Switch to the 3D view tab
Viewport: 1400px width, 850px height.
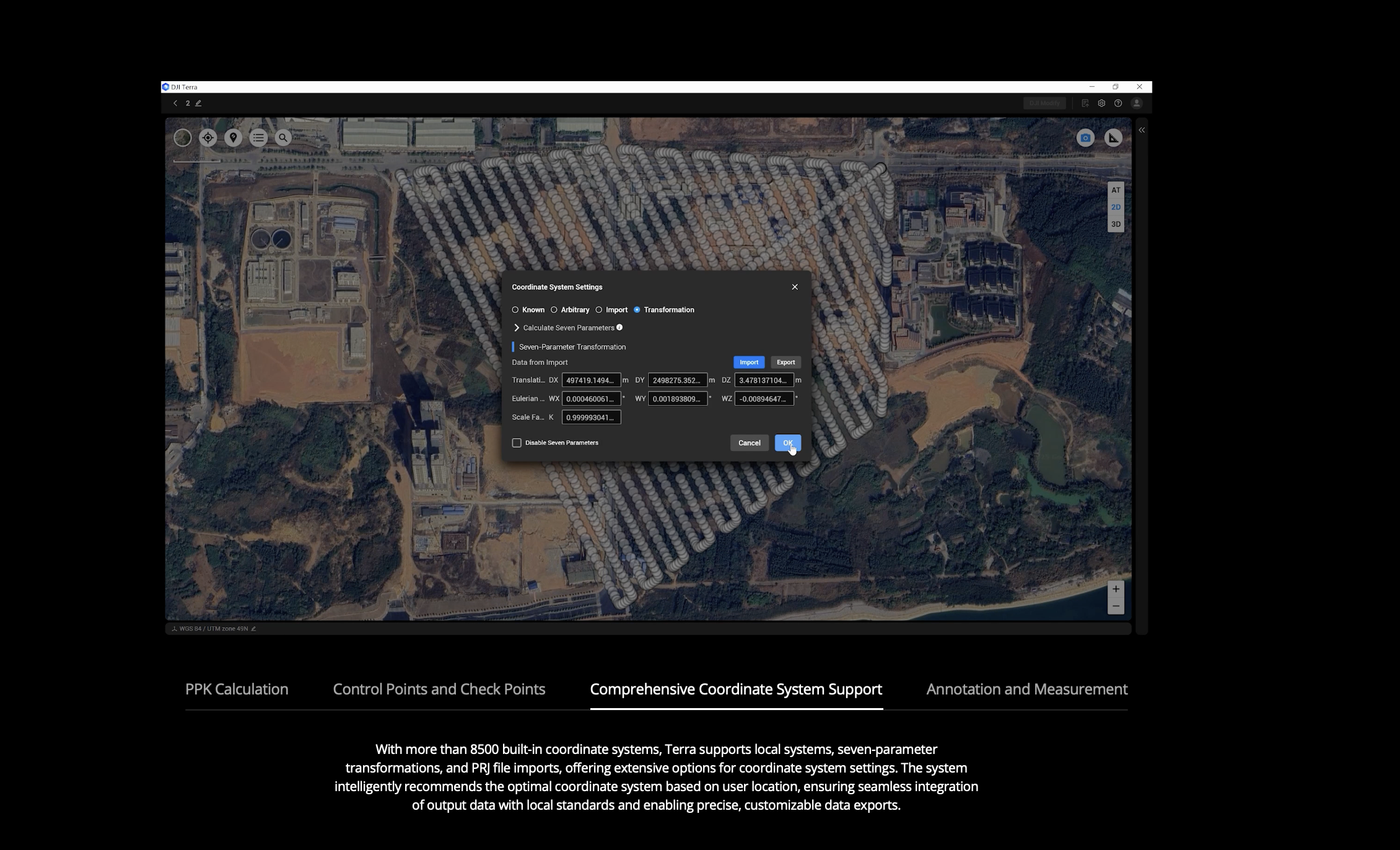pos(1116,224)
